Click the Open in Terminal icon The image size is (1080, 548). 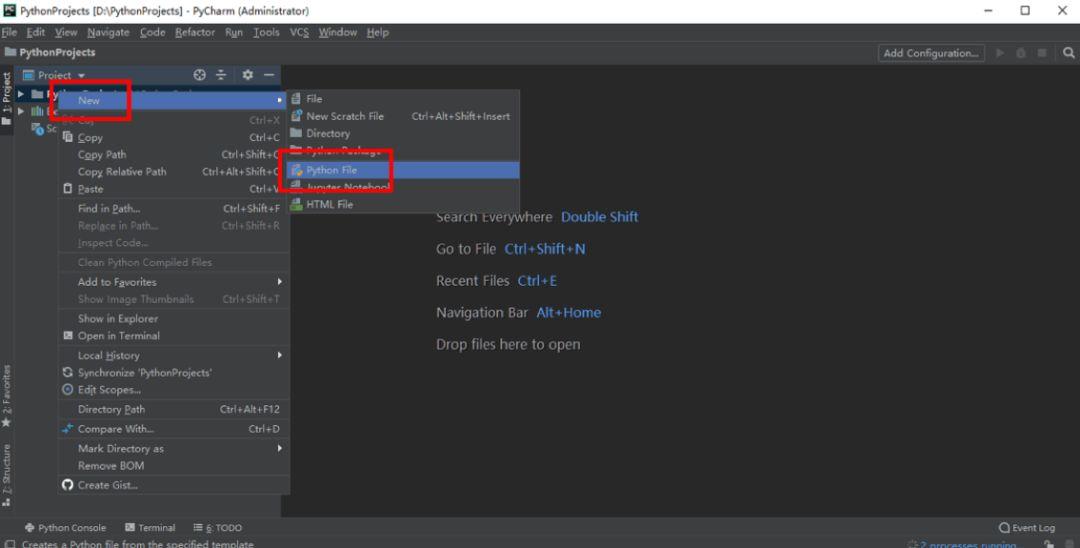click(68, 335)
